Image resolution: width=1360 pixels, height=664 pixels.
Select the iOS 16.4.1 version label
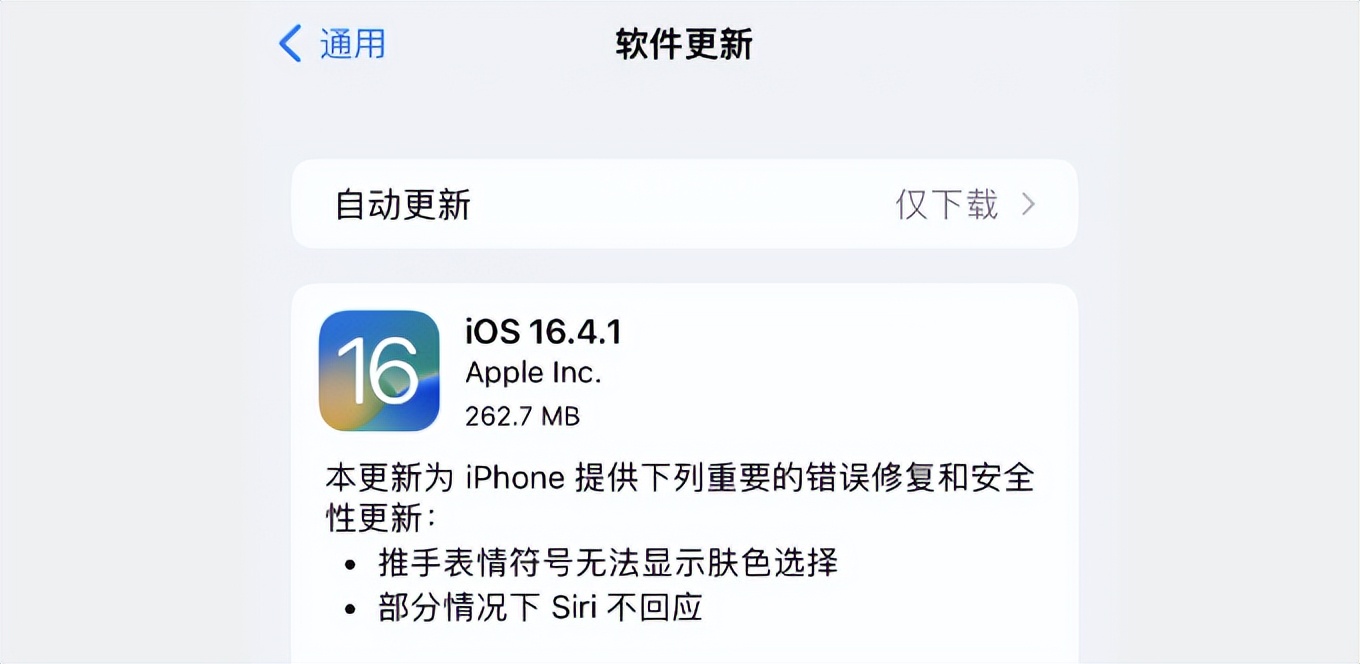(x=543, y=332)
